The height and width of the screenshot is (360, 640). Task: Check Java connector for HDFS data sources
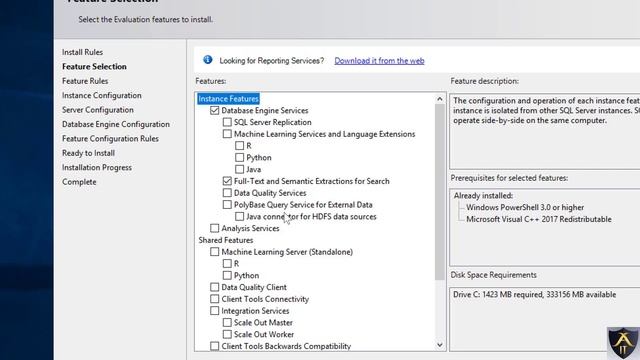coord(240,216)
